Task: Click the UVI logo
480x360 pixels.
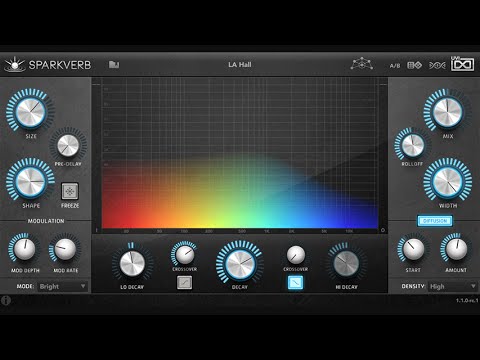Action: [x=462, y=63]
